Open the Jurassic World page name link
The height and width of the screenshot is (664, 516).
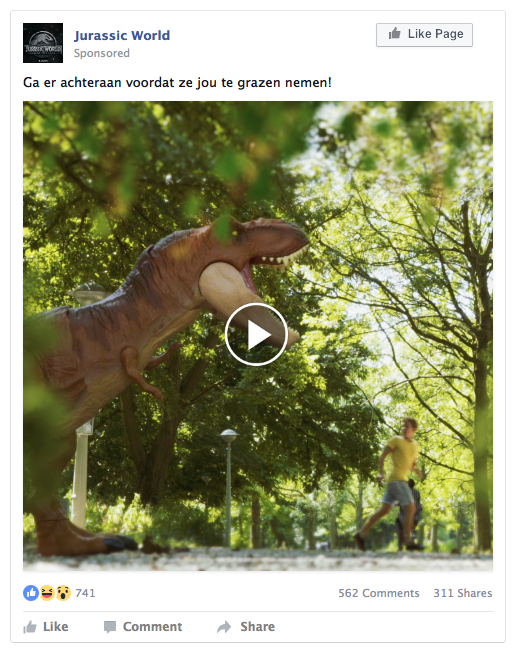point(122,35)
